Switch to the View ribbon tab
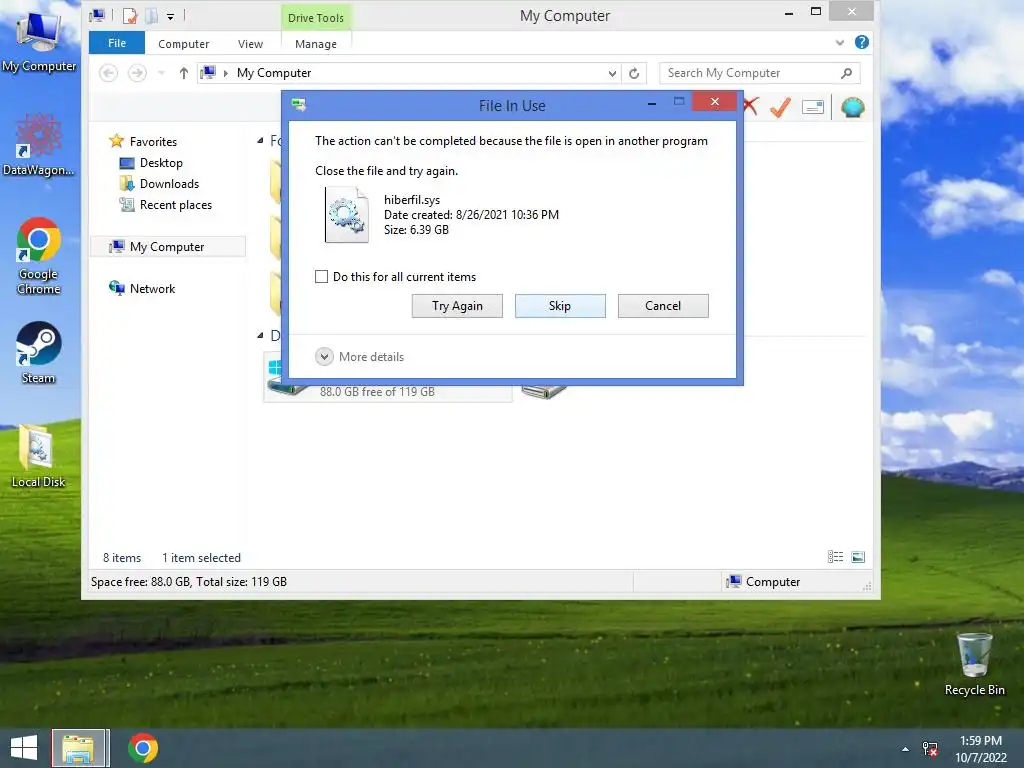The height and width of the screenshot is (768, 1024). [250, 44]
